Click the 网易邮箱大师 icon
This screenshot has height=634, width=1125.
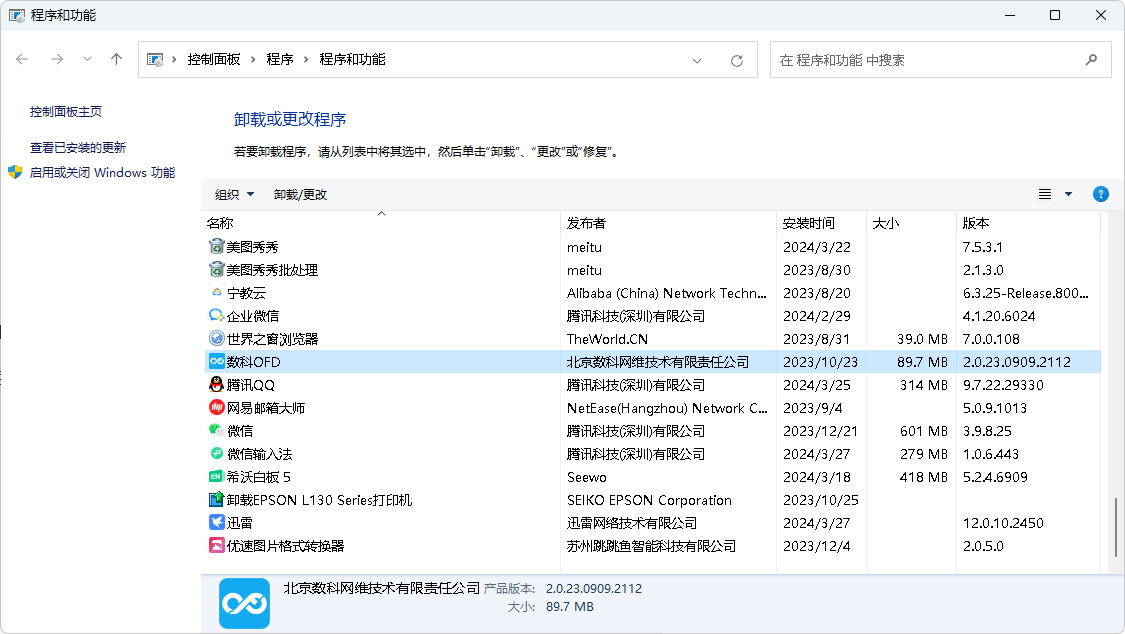pos(216,407)
